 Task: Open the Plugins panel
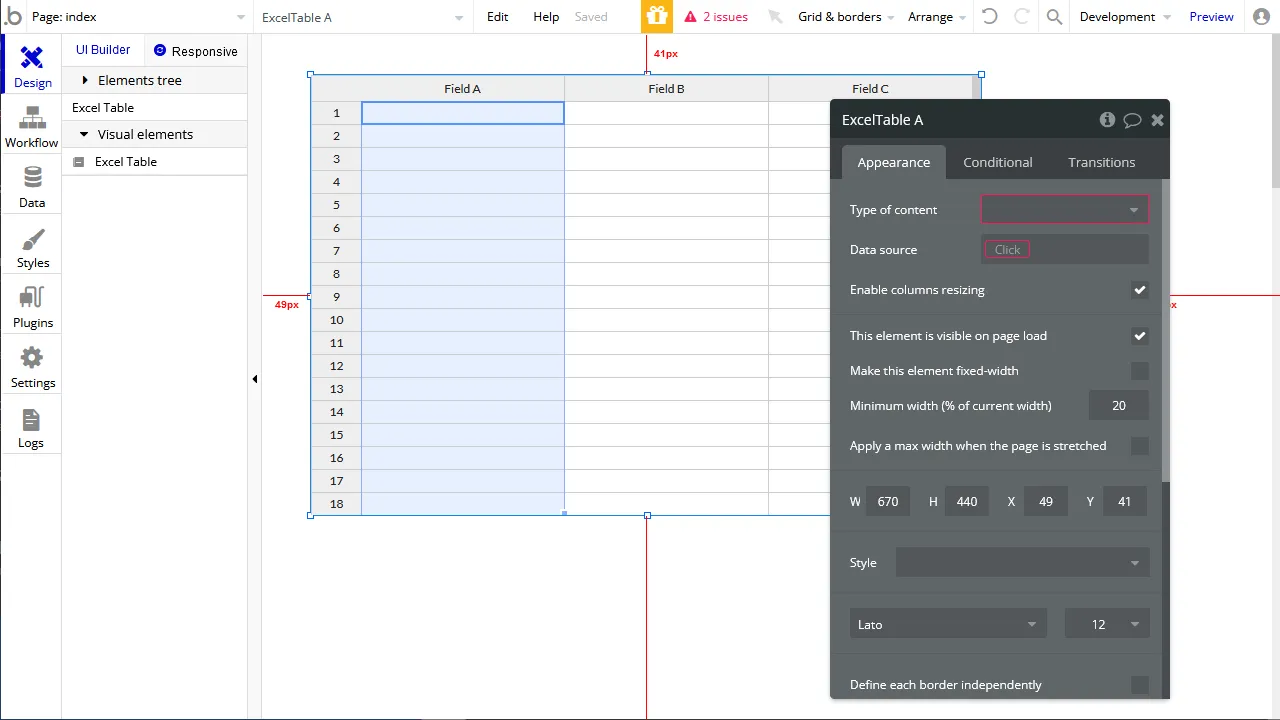[x=31, y=306]
